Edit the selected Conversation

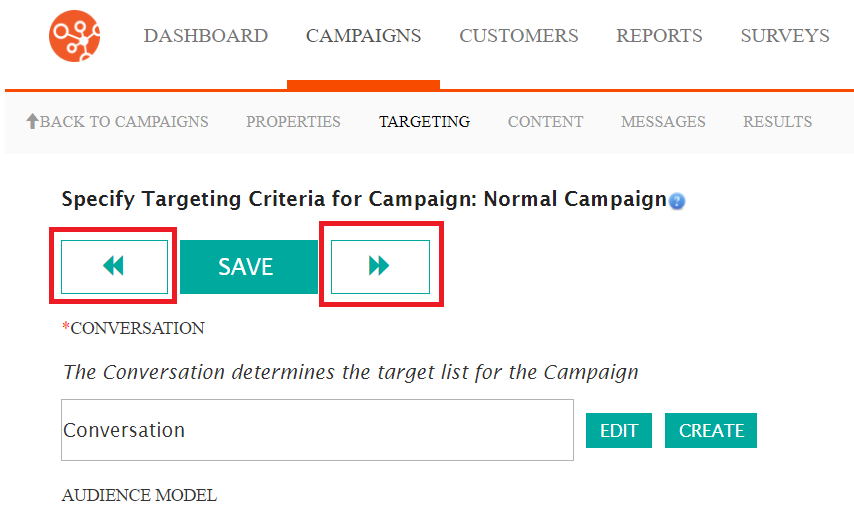tap(618, 430)
